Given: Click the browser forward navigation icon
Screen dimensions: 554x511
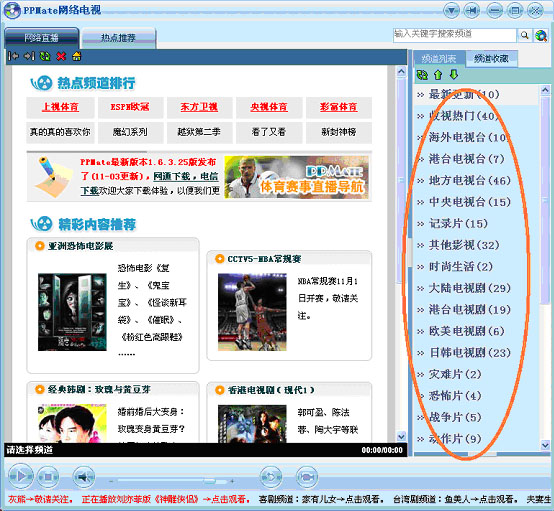Looking at the screenshot, I should pyautogui.click(x=29, y=56).
